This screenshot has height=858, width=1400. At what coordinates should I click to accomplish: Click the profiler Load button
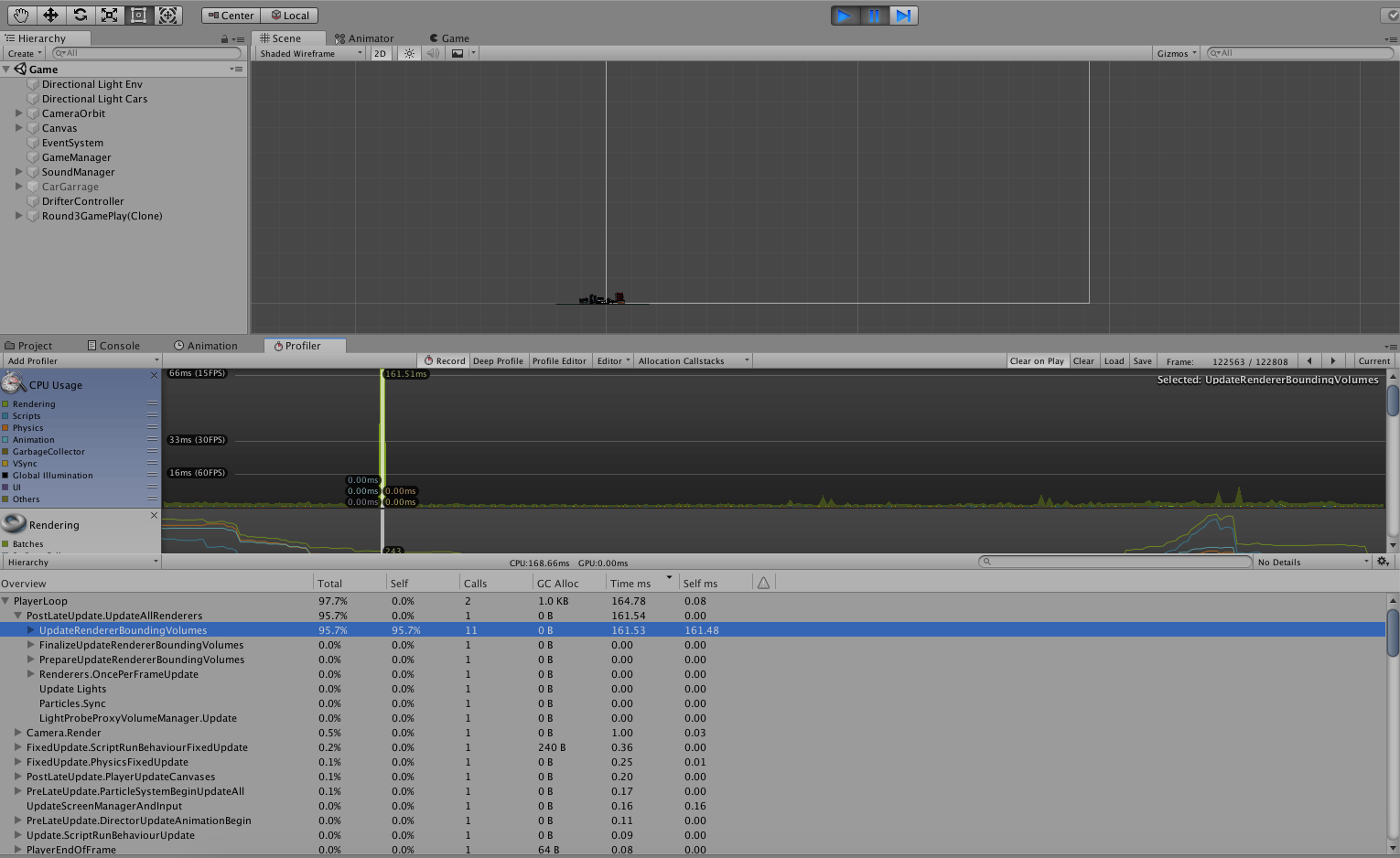click(1114, 360)
